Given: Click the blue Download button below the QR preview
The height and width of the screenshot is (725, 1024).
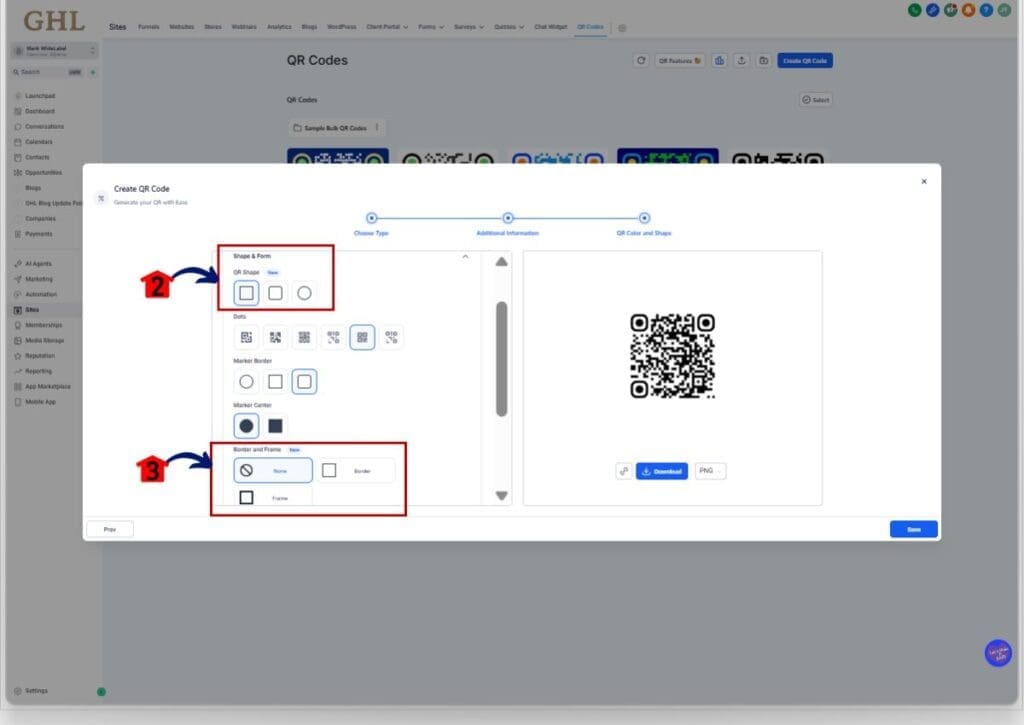Looking at the screenshot, I should pos(662,471).
